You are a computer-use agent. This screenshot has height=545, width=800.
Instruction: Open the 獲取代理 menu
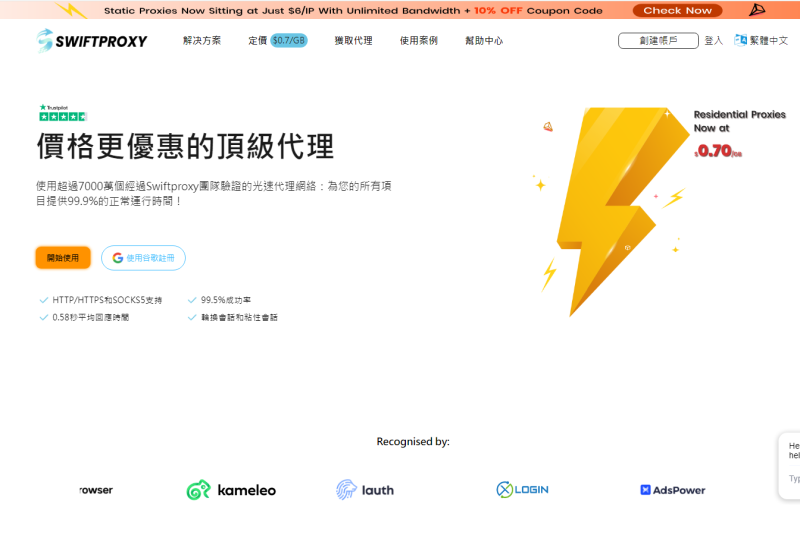point(353,40)
